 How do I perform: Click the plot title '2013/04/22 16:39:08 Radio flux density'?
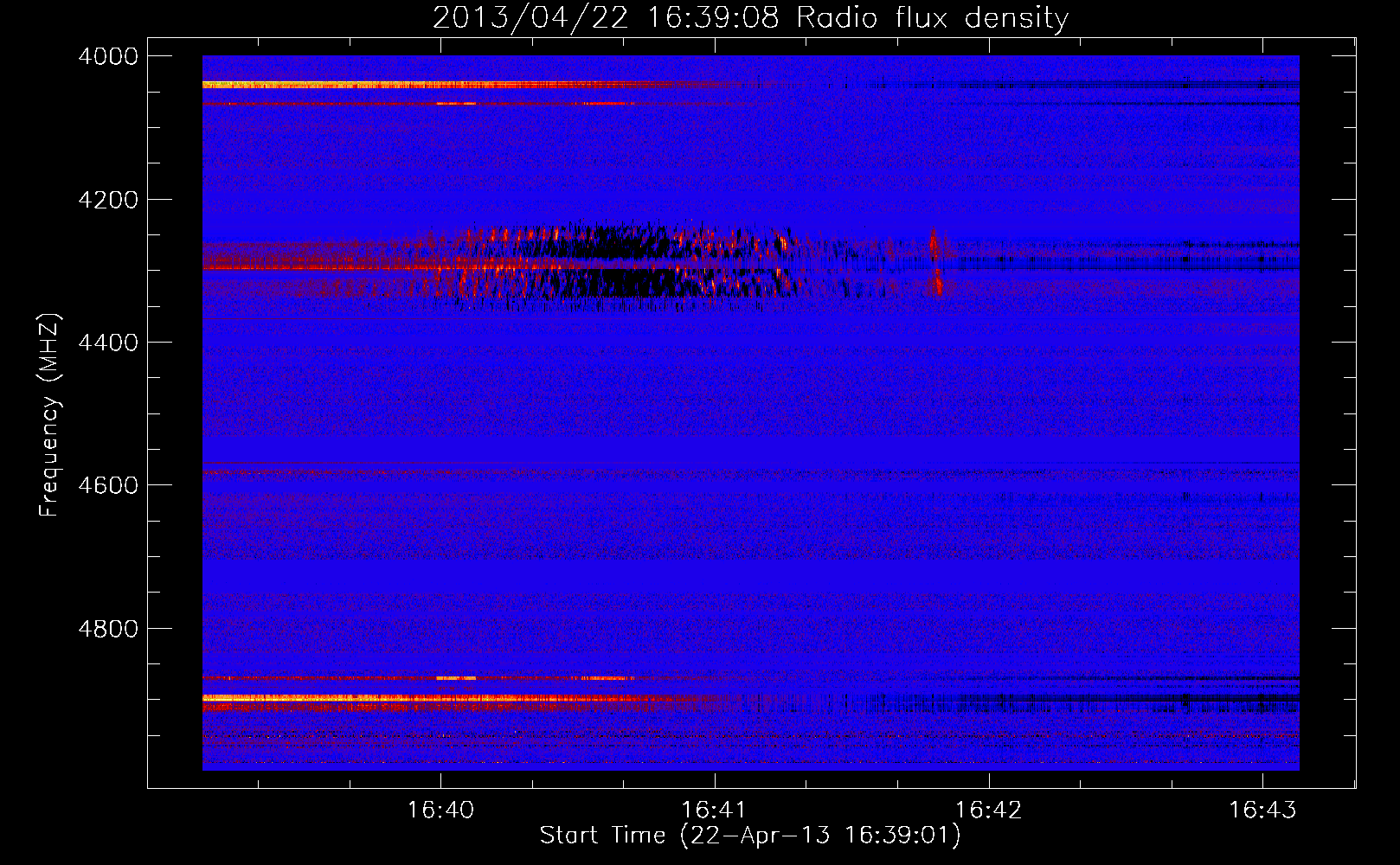[750, 17]
